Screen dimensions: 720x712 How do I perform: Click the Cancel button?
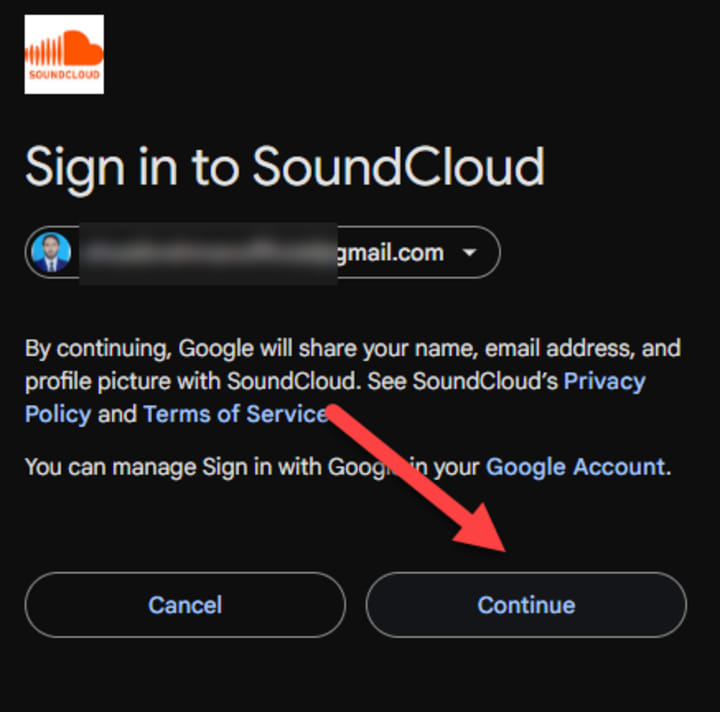(x=185, y=605)
